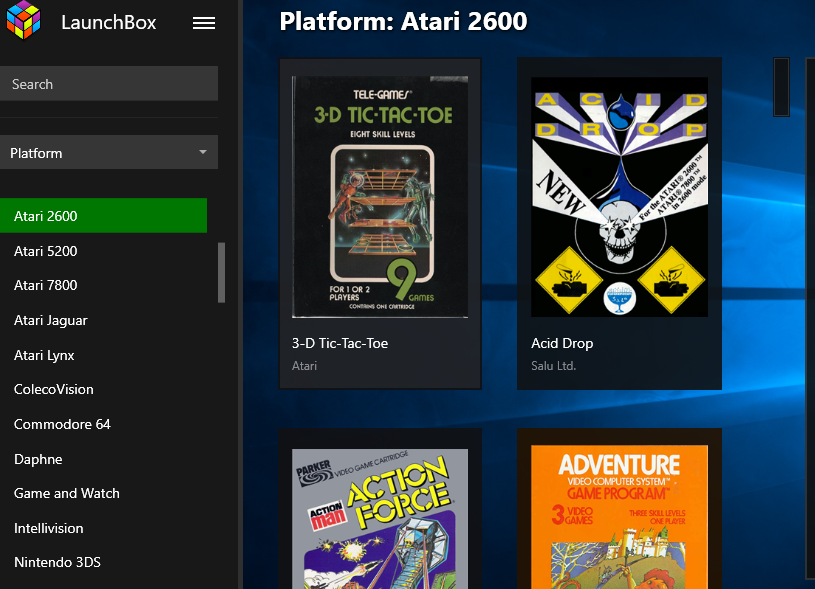Click the Acid Drop title text
Image resolution: width=815 pixels, height=589 pixels.
point(562,343)
